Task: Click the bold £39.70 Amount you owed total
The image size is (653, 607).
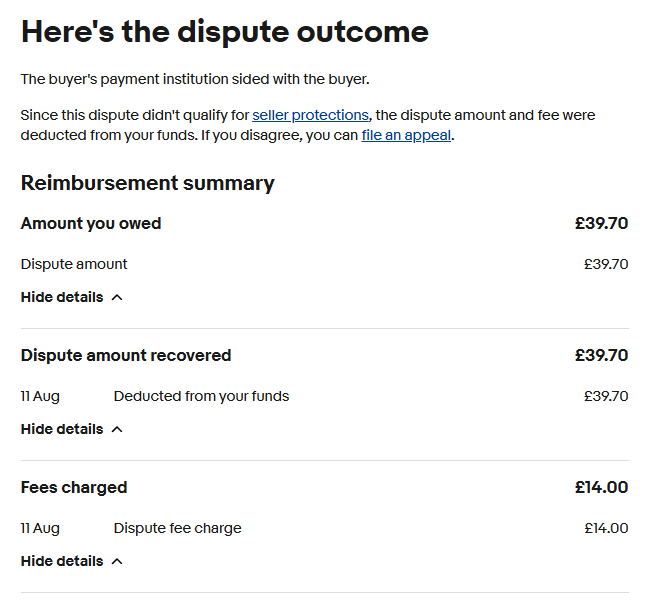Action: click(601, 223)
